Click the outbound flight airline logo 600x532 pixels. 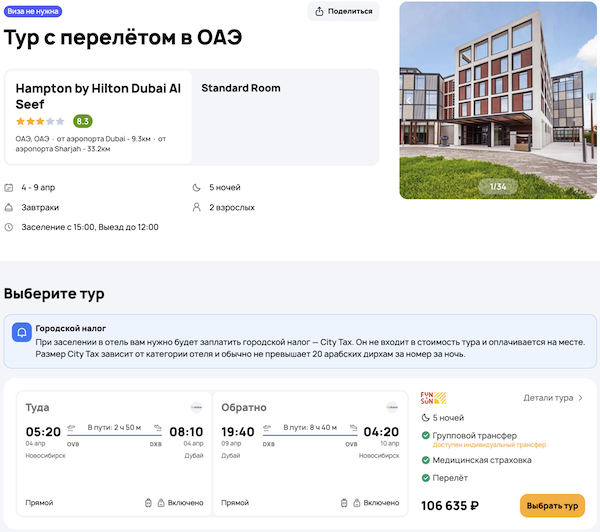196,407
